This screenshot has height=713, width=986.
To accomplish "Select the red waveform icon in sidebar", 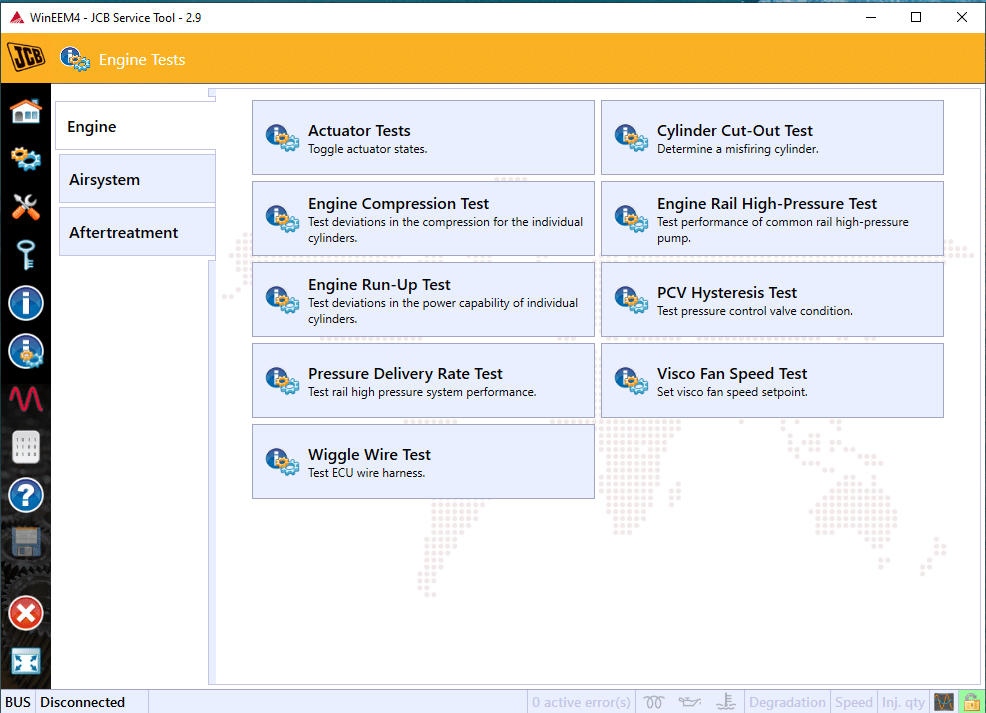I will pyautogui.click(x=26, y=398).
